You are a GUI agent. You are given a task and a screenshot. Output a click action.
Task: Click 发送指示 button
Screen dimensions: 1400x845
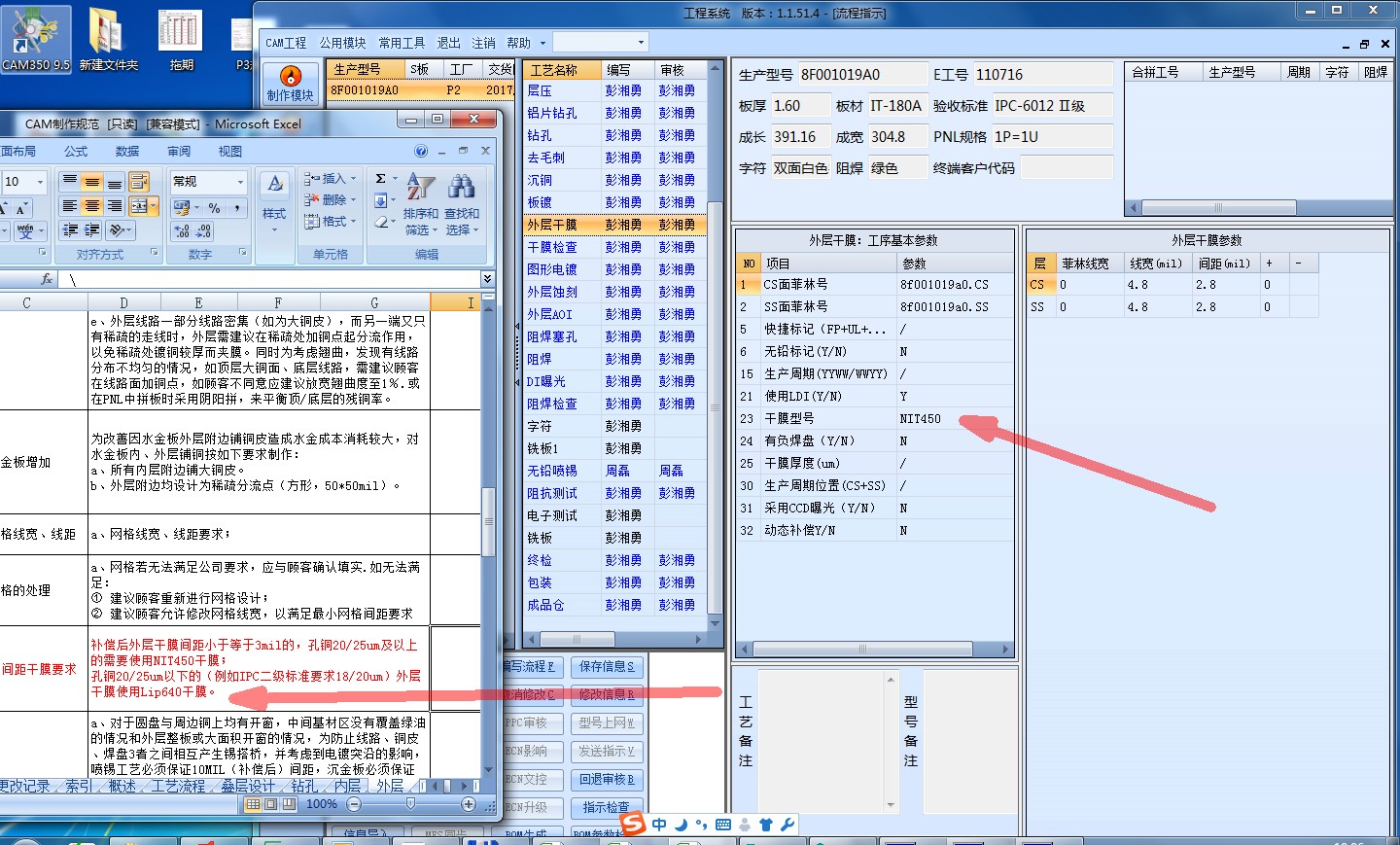point(607,752)
